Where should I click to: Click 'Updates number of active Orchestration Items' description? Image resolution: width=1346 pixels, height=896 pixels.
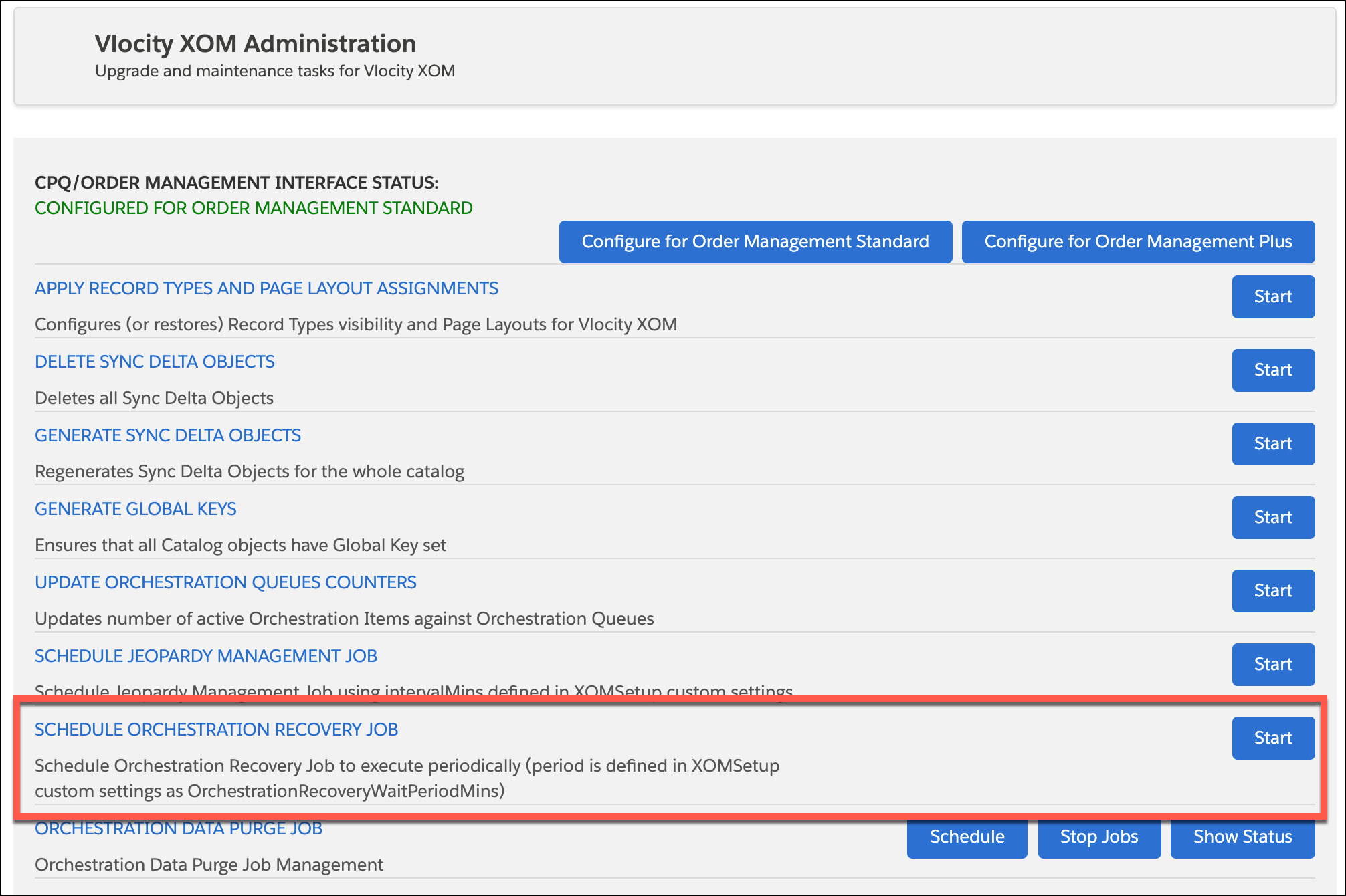345,619
